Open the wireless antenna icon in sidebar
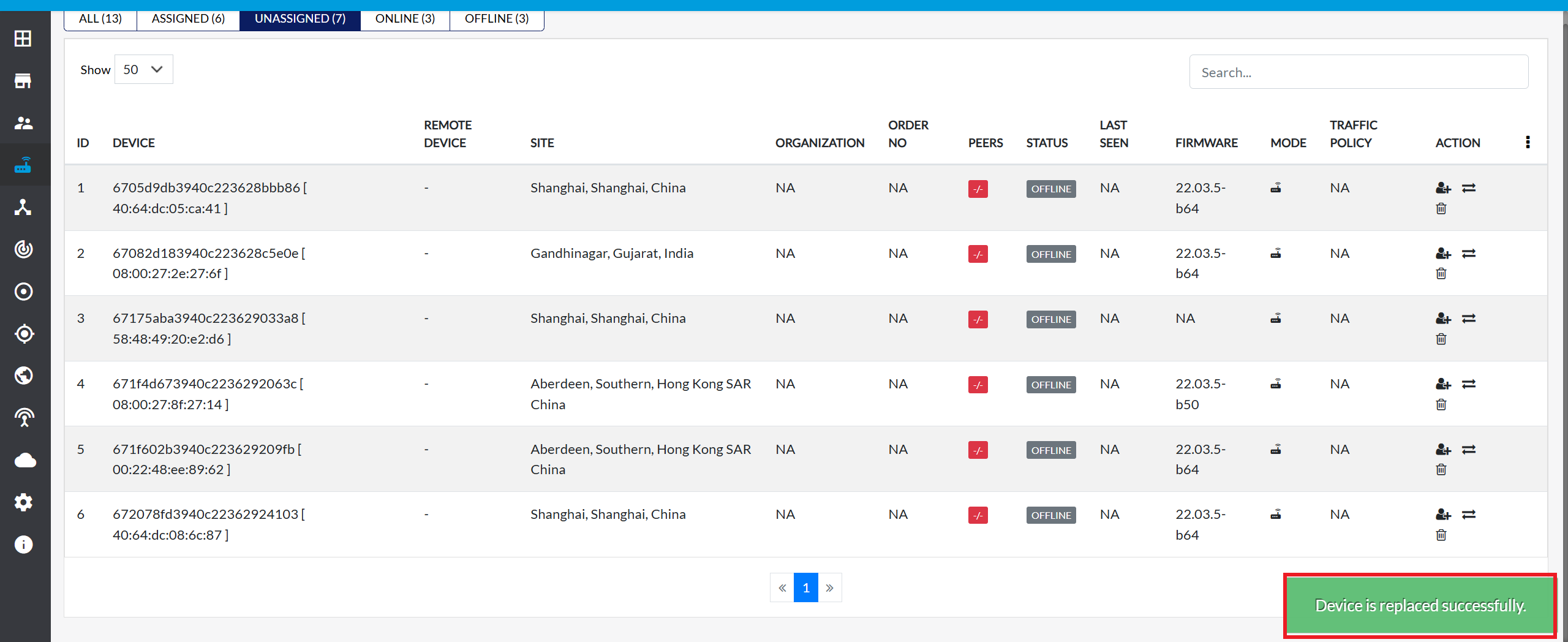The image size is (1568, 642). [23, 418]
